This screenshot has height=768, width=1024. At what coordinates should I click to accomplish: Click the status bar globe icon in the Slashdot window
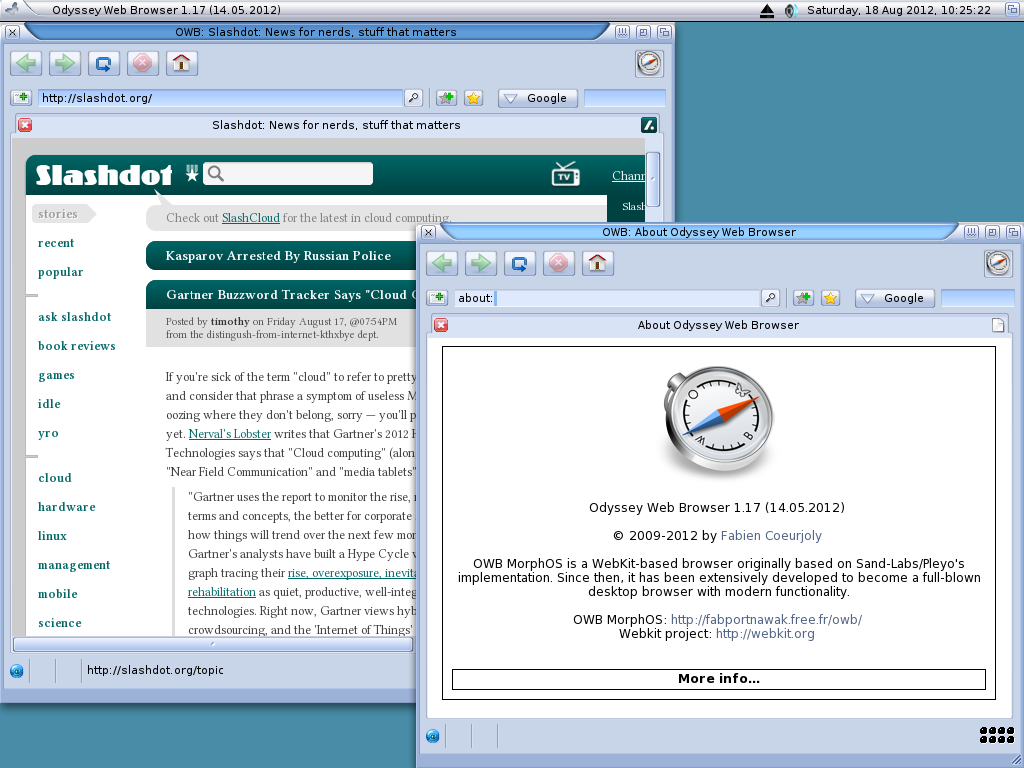pyautogui.click(x=17, y=671)
